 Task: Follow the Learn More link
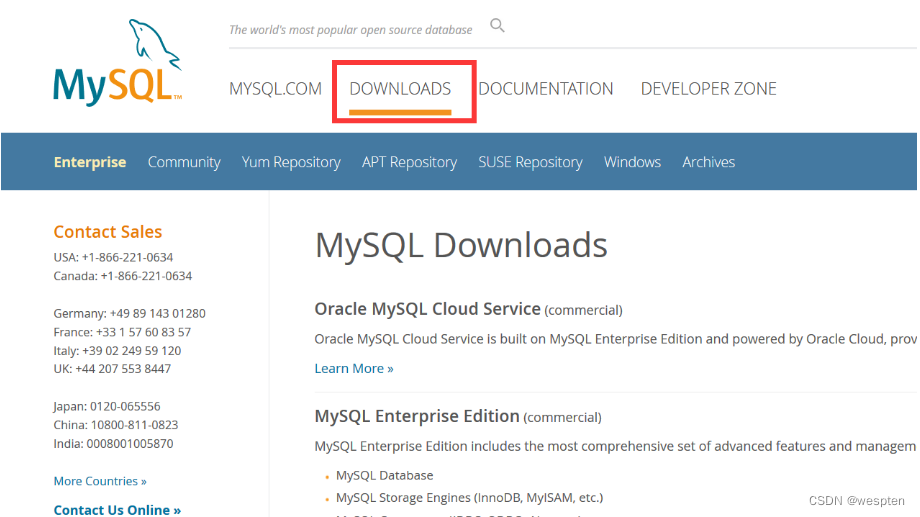tap(354, 369)
